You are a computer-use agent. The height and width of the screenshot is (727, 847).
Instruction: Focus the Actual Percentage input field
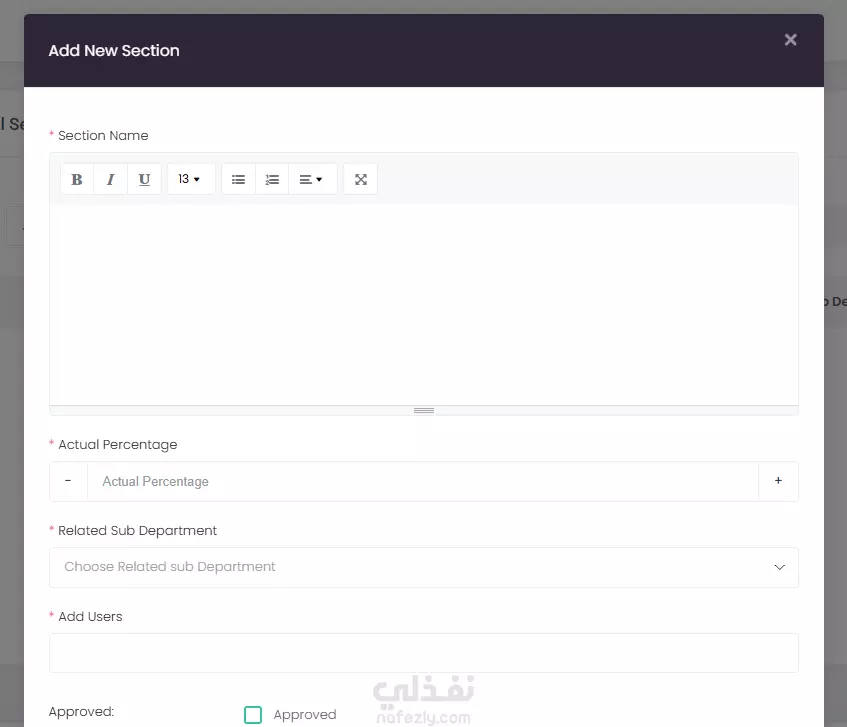(423, 481)
